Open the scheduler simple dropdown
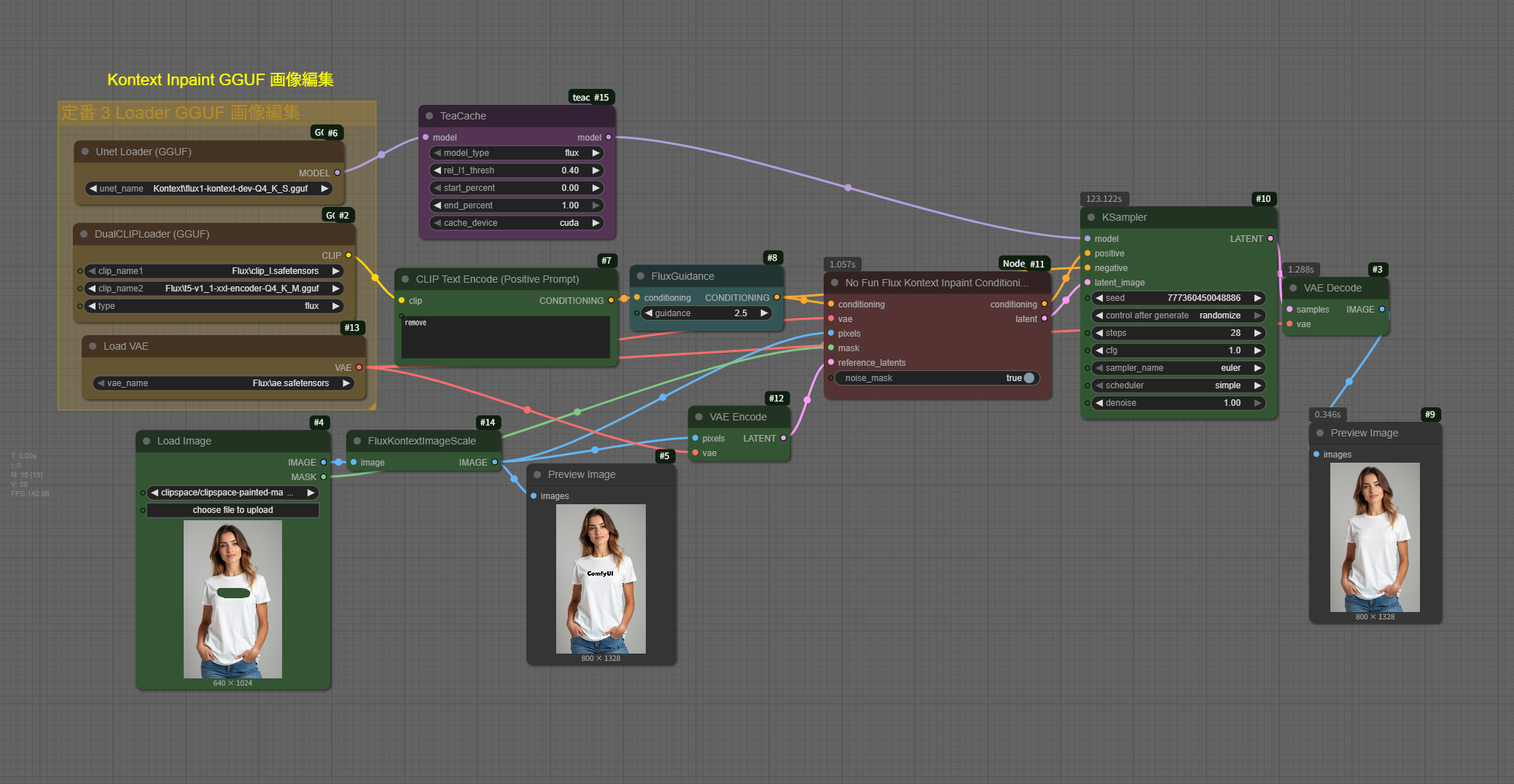The image size is (1514, 784). (x=1178, y=385)
